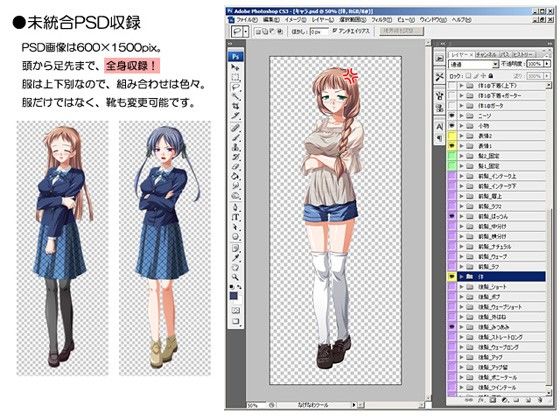Open the blend mode dropdown
The height and width of the screenshot is (420, 560).
(x=473, y=64)
